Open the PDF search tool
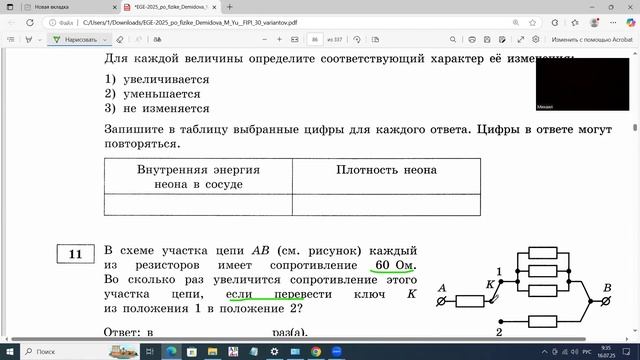 pos(453,40)
